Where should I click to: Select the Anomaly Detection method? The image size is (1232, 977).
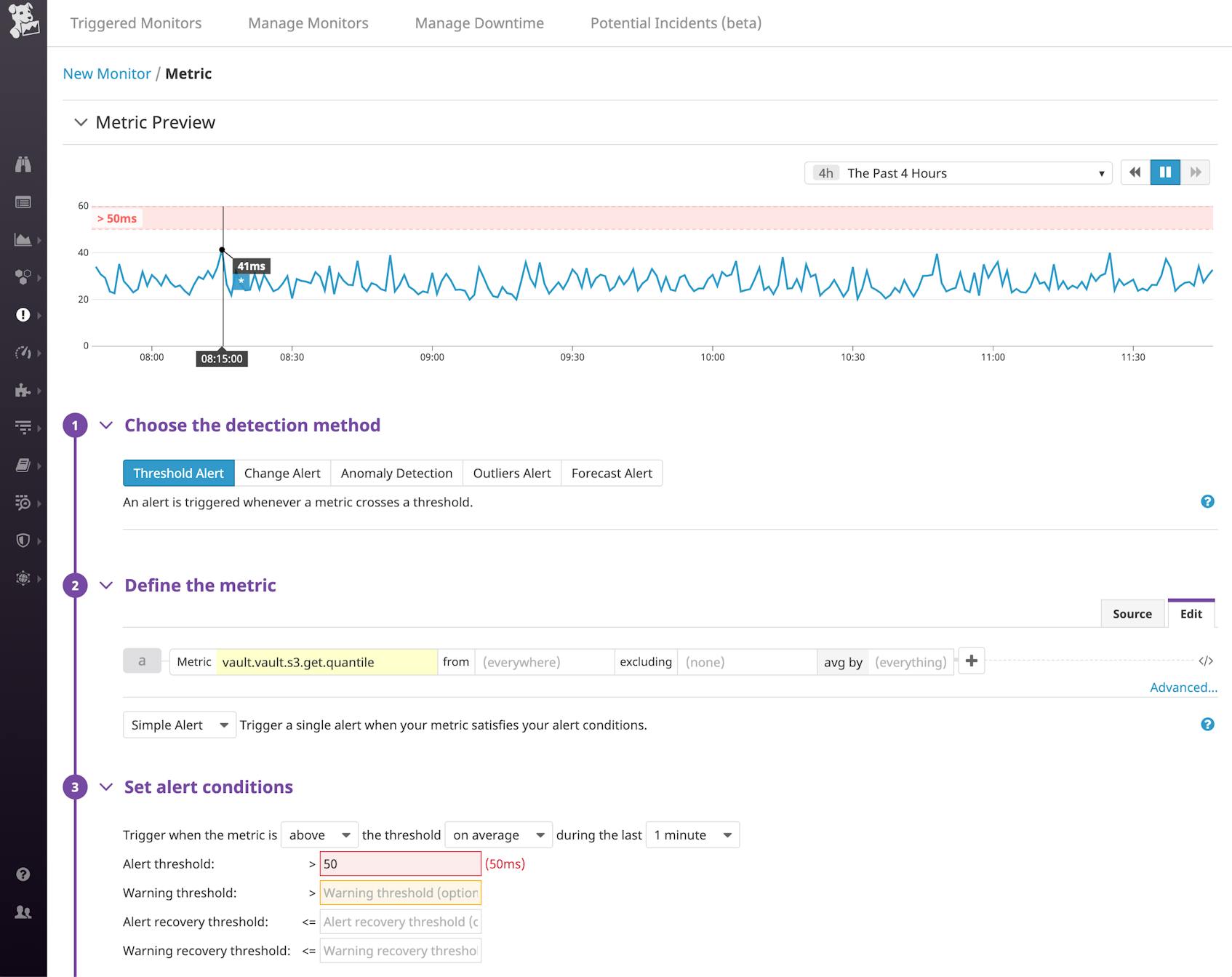pyautogui.click(x=396, y=473)
